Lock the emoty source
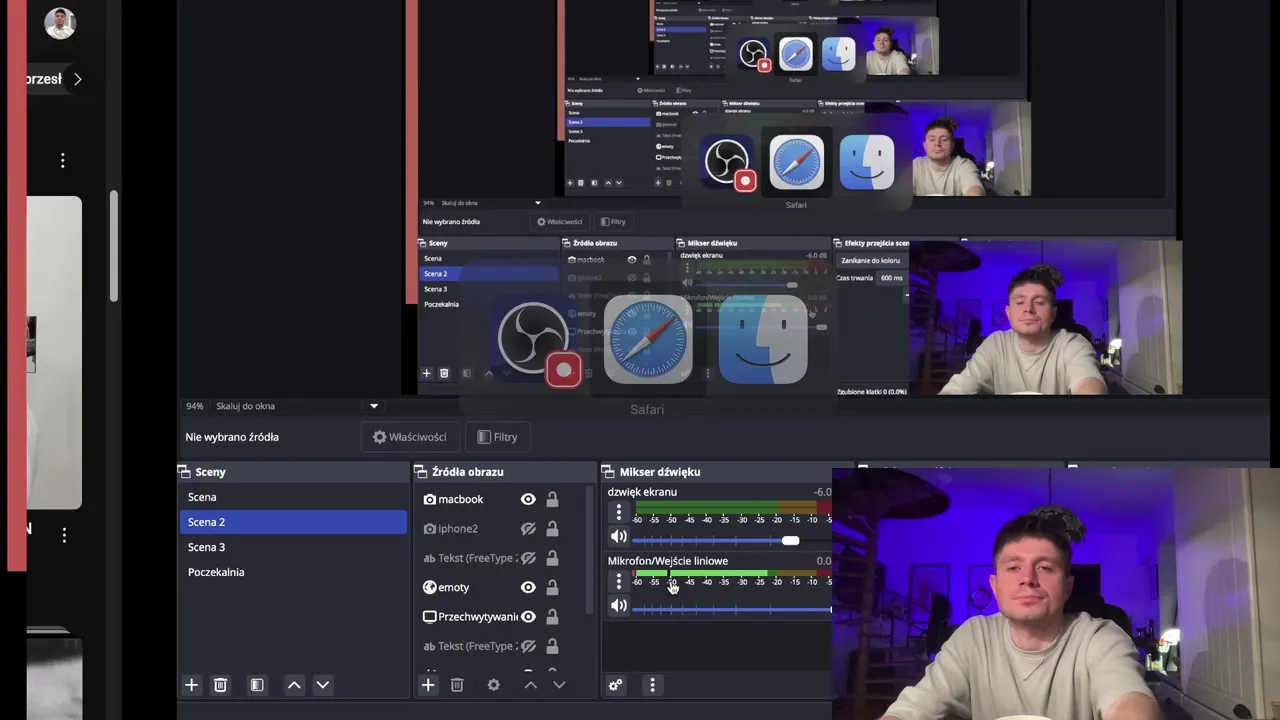 pos(552,587)
